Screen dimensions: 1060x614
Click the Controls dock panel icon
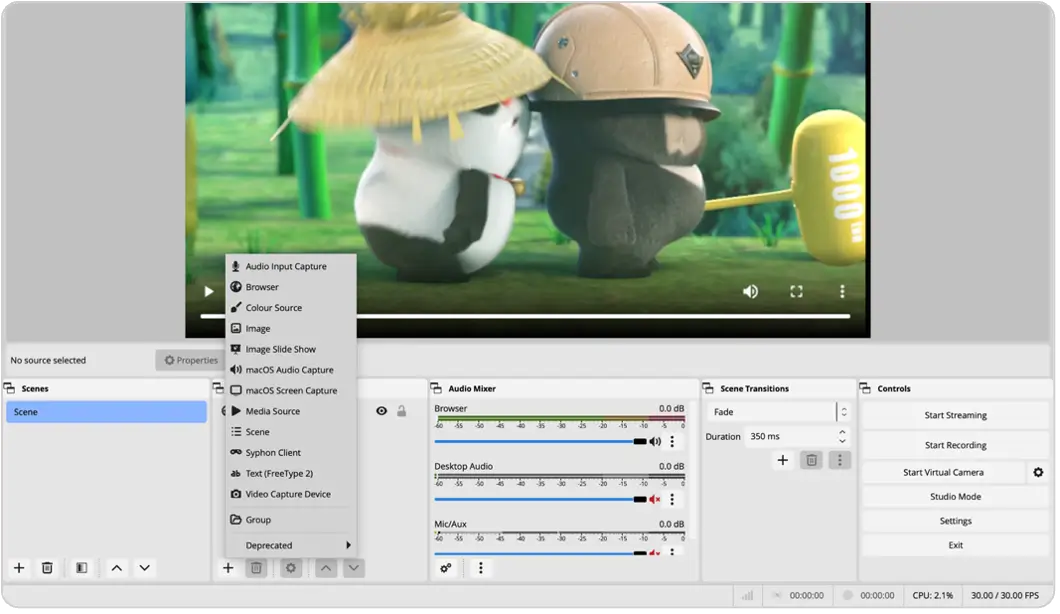pos(866,389)
